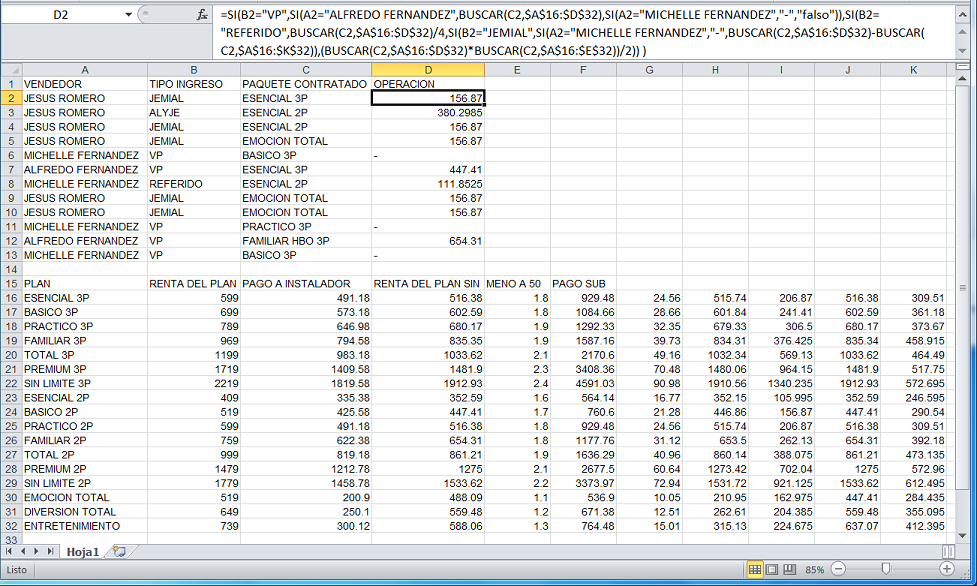Click the zoom slider handle

click(x=885, y=569)
